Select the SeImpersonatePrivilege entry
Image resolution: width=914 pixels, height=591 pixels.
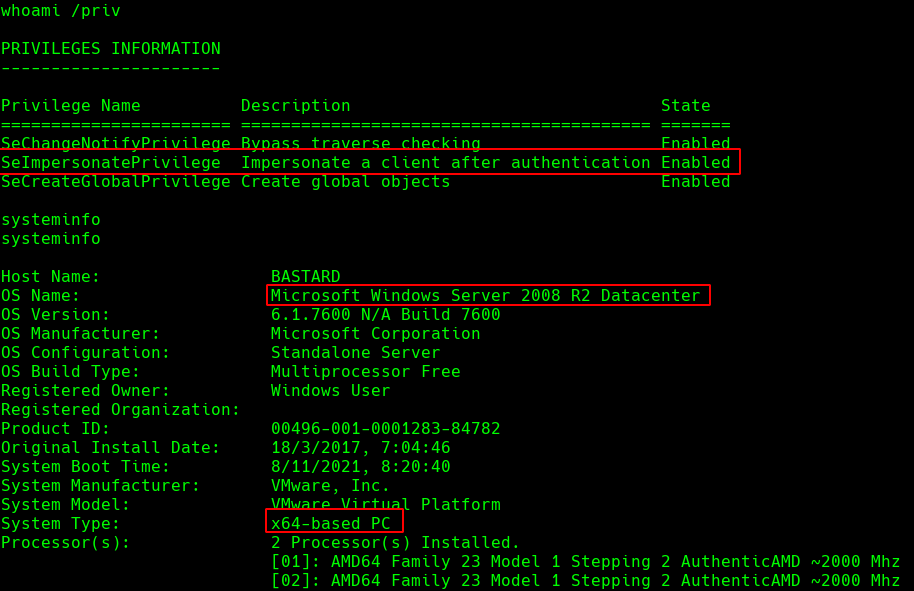tap(110, 163)
